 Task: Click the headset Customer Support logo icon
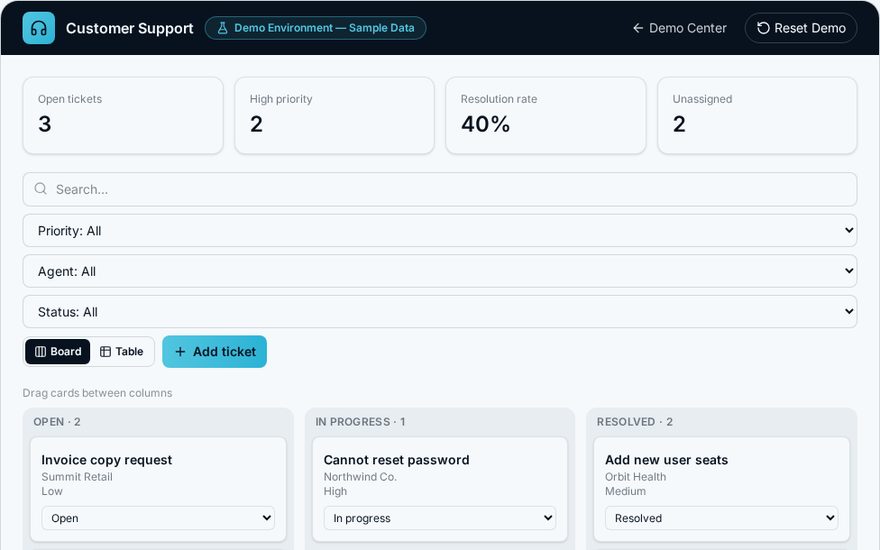39,28
